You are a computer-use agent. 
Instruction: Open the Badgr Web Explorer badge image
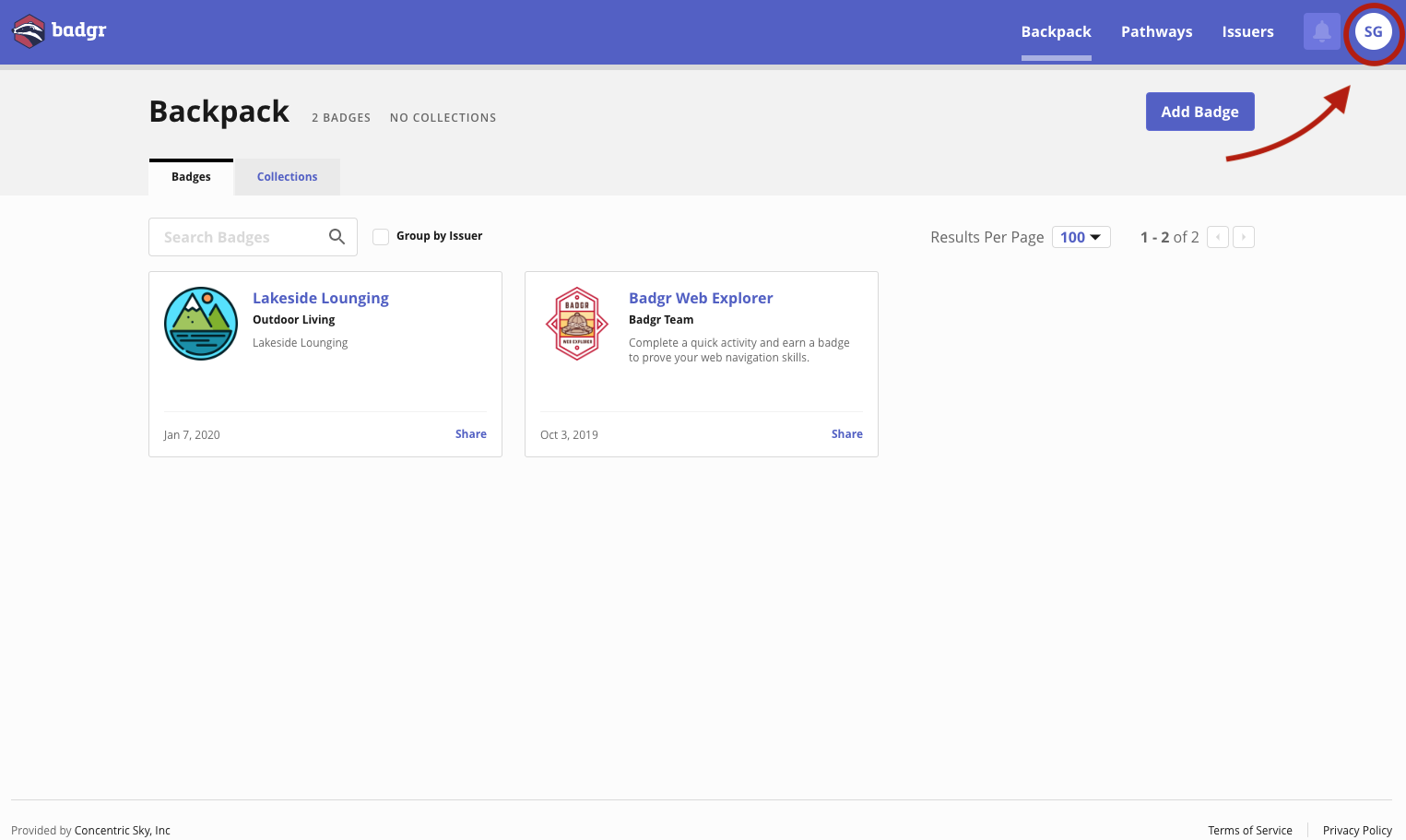tap(577, 324)
